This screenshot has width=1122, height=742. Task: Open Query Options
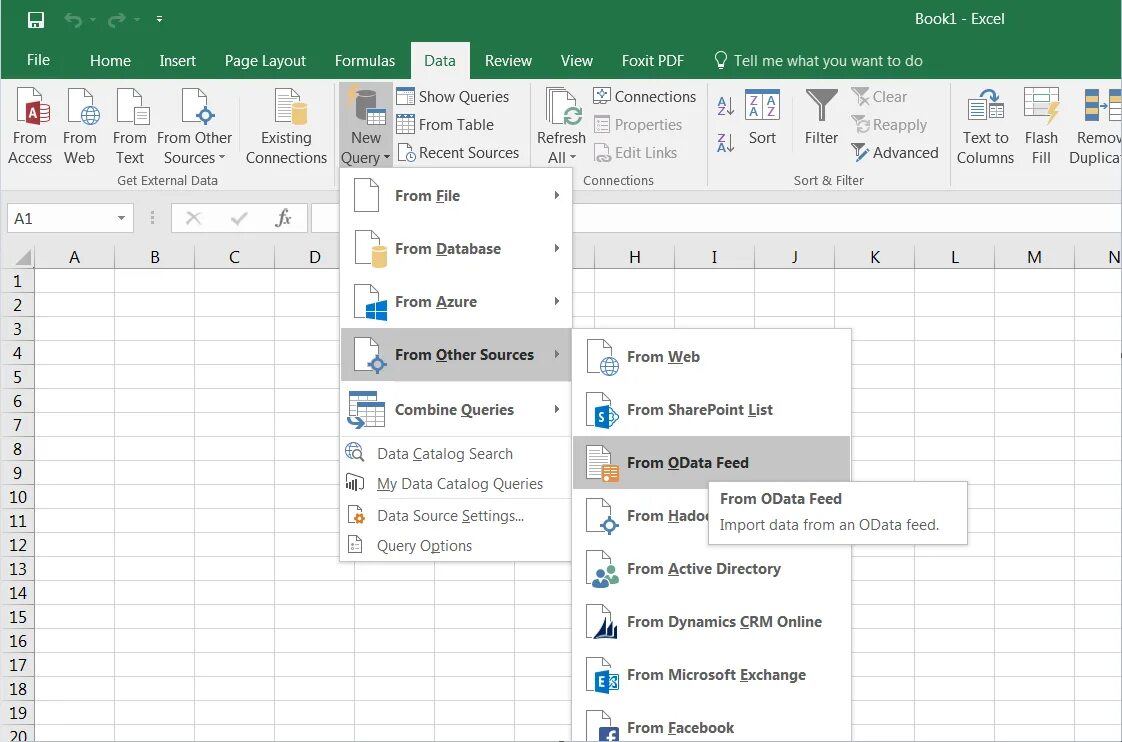456,545
